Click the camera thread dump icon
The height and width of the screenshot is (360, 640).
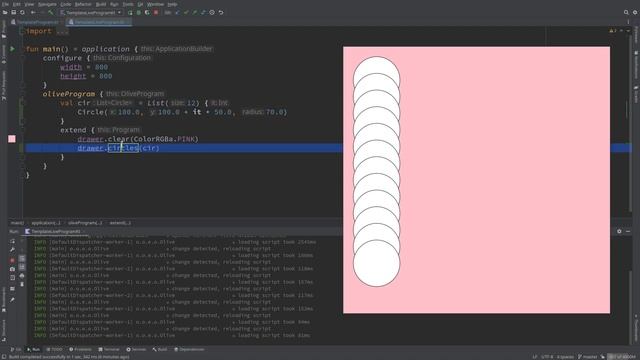point(12,269)
